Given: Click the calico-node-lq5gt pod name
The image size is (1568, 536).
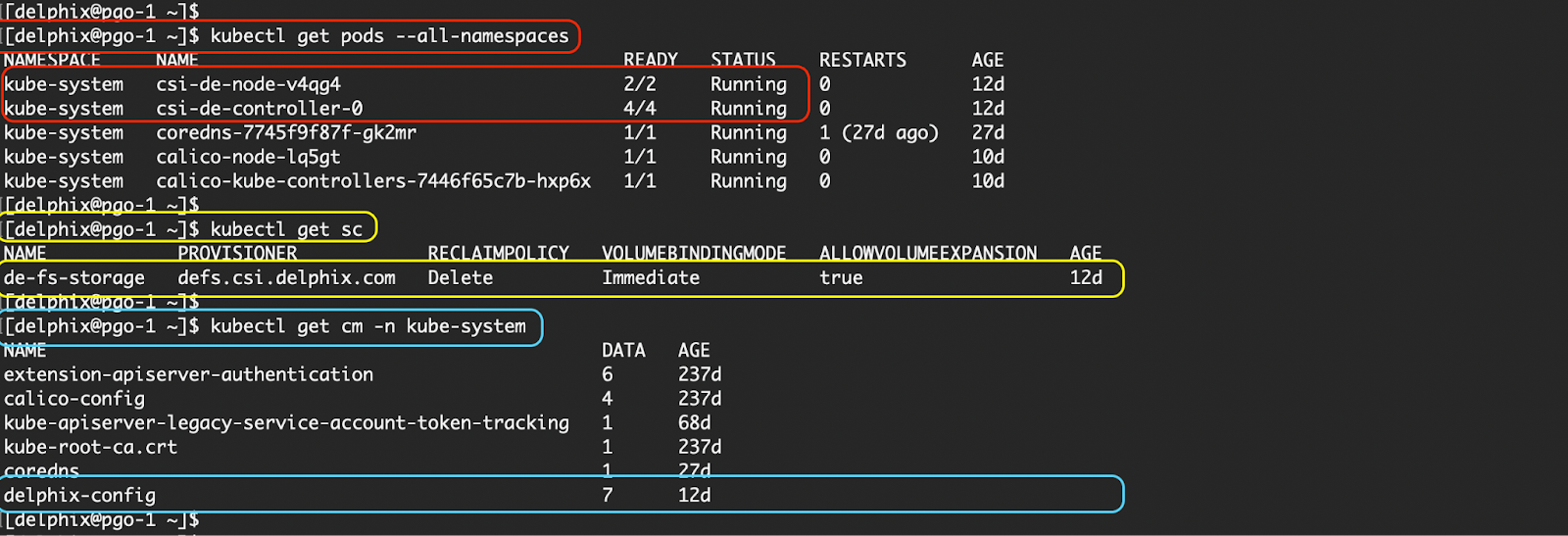Looking at the screenshot, I should point(249,157).
